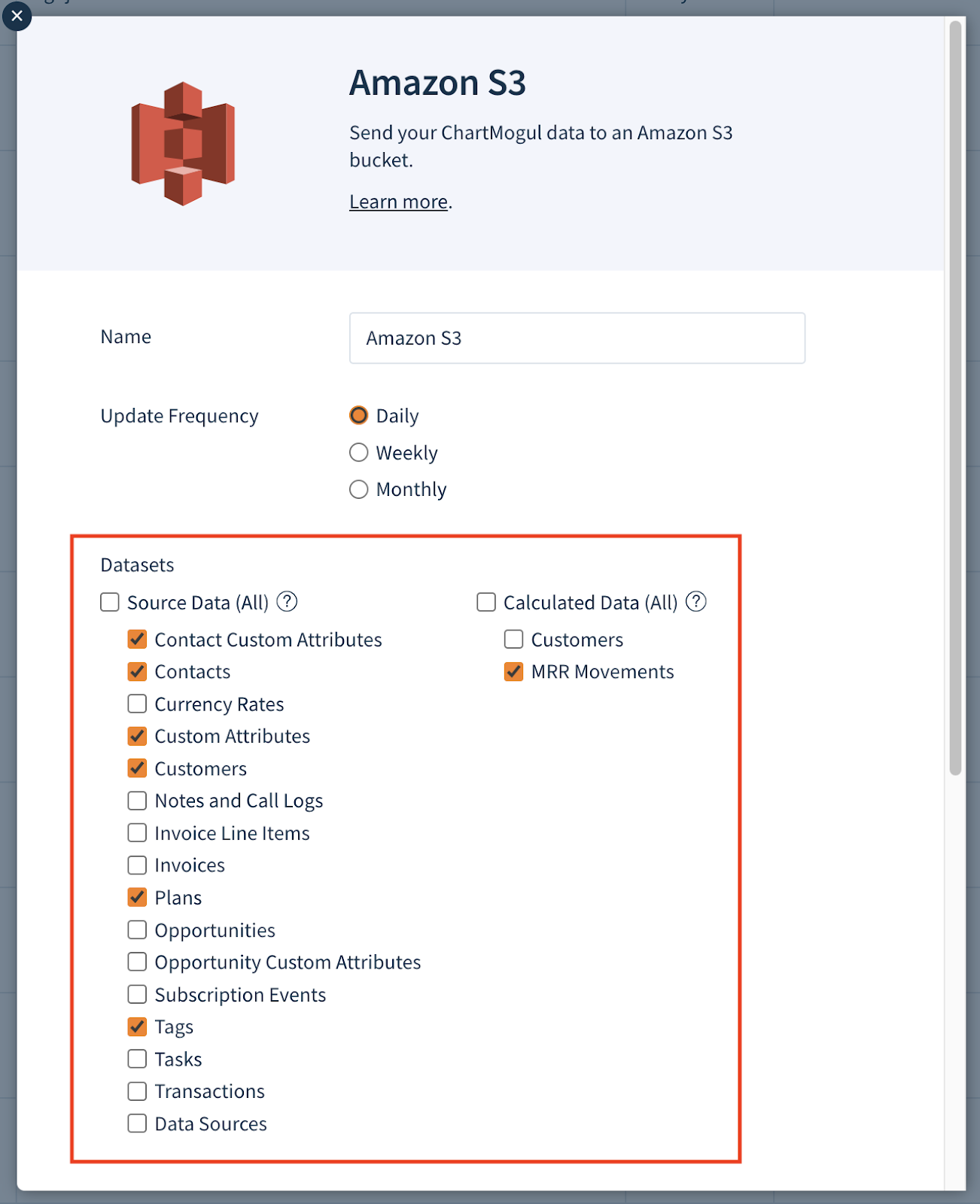Uncheck the Custom Attributes dataset
The image size is (980, 1204).
click(x=137, y=736)
